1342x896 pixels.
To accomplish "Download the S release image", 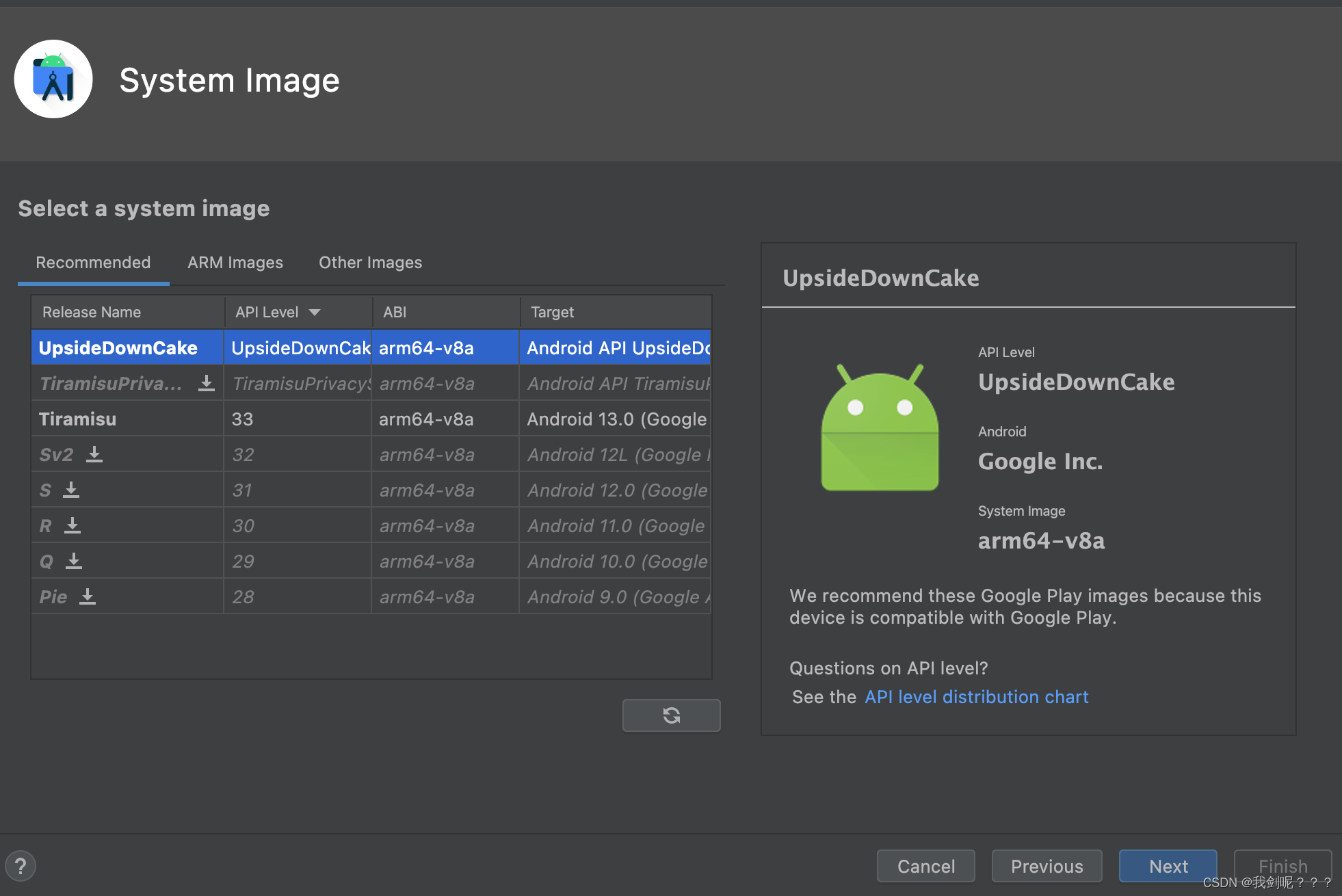I will coord(71,490).
